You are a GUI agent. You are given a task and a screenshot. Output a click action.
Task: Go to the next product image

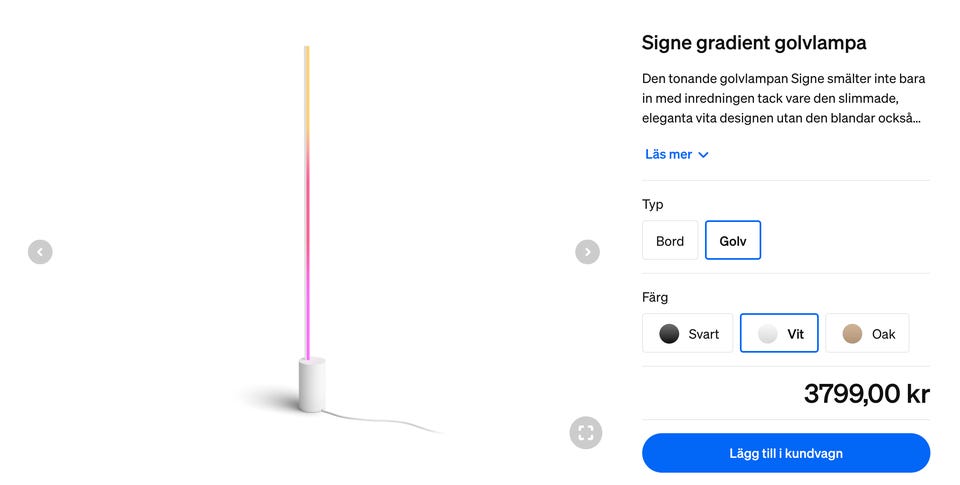click(x=587, y=252)
